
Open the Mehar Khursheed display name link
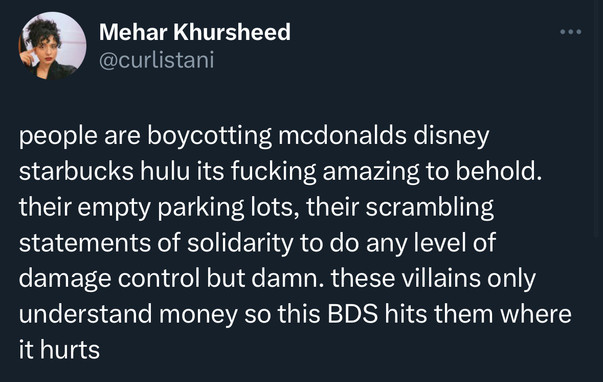click(195, 32)
